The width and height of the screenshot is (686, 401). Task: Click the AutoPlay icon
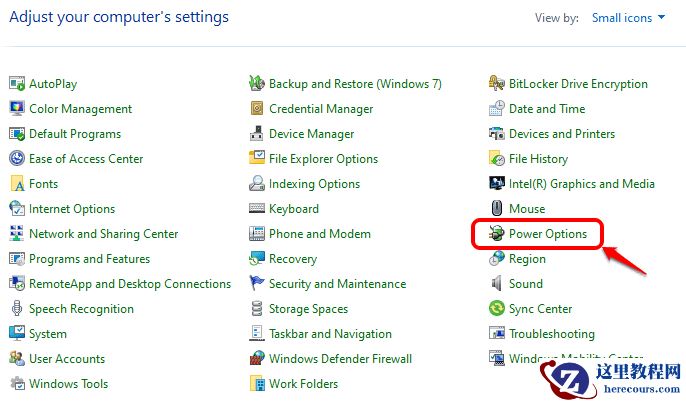pyautogui.click(x=17, y=84)
